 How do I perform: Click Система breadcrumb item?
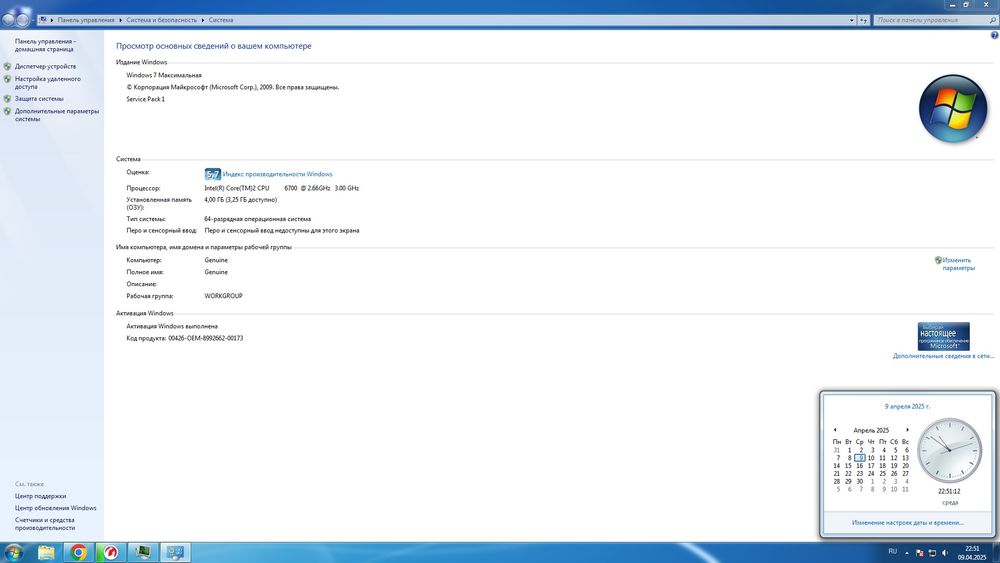(221, 20)
